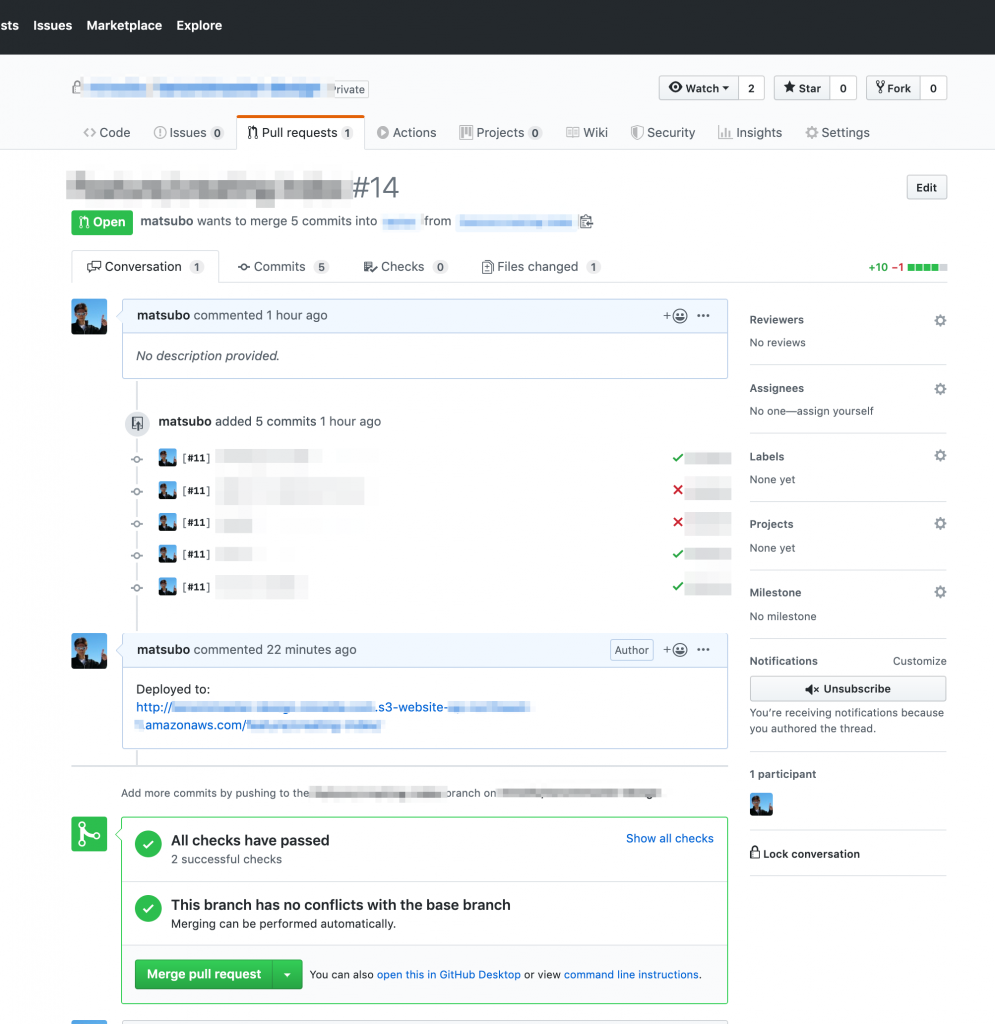Click the red failed check on second commit
The height and width of the screenshot is (1024, 995).
(x=676, y=490)
